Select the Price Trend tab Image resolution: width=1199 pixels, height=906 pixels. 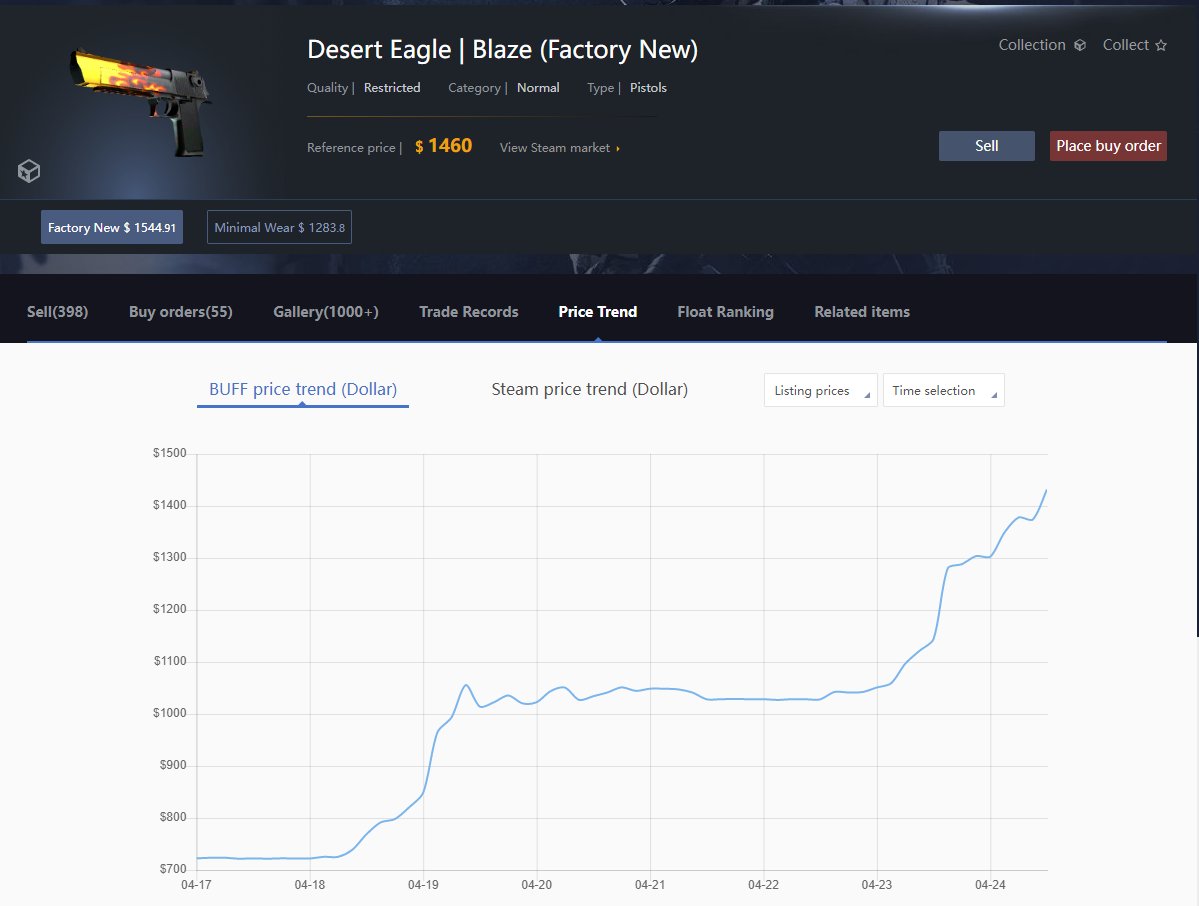tap(597, 312)
